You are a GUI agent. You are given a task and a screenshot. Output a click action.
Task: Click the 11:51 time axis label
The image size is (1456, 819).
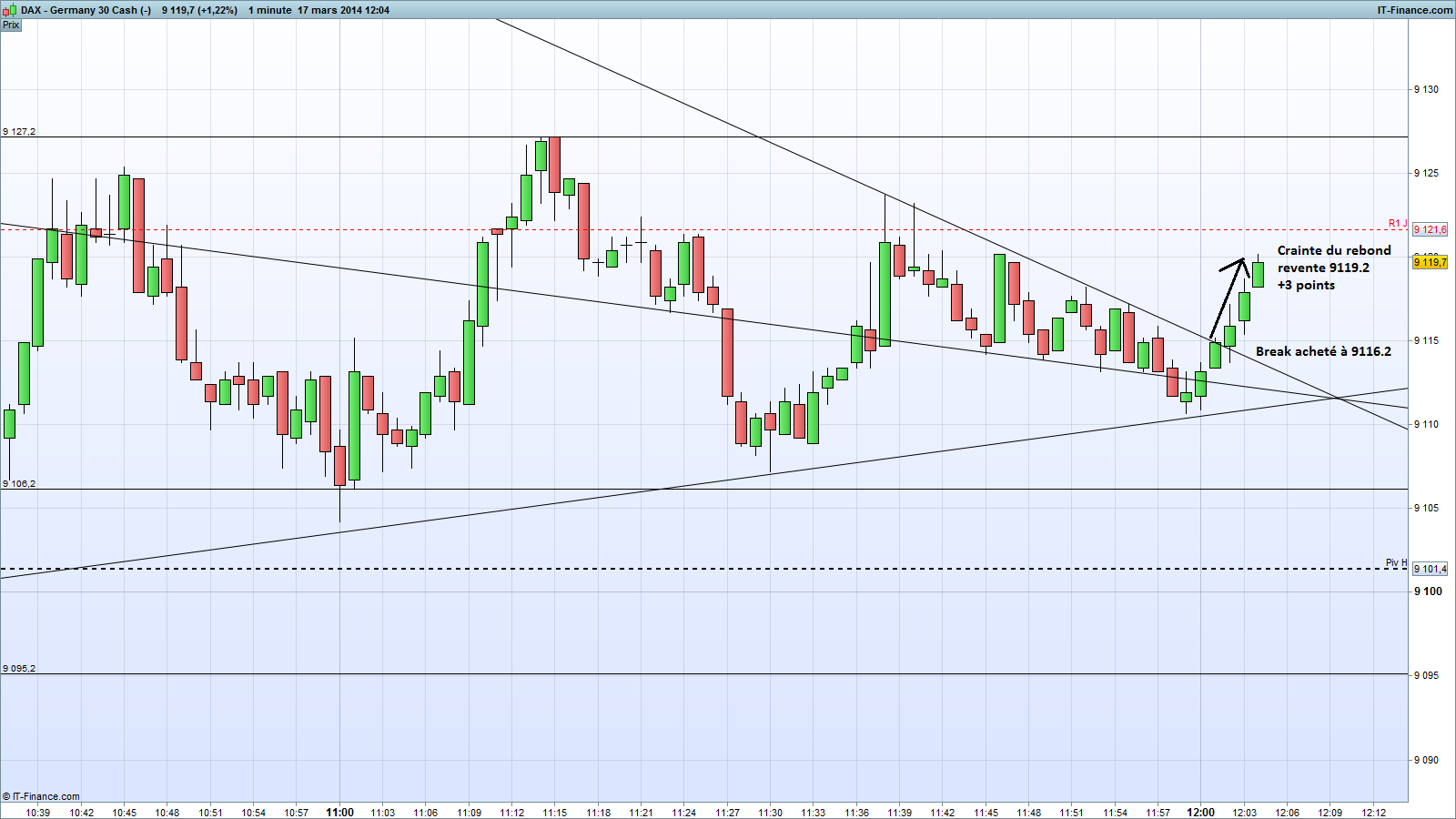pyautogui.click(x=1072, y=813)
